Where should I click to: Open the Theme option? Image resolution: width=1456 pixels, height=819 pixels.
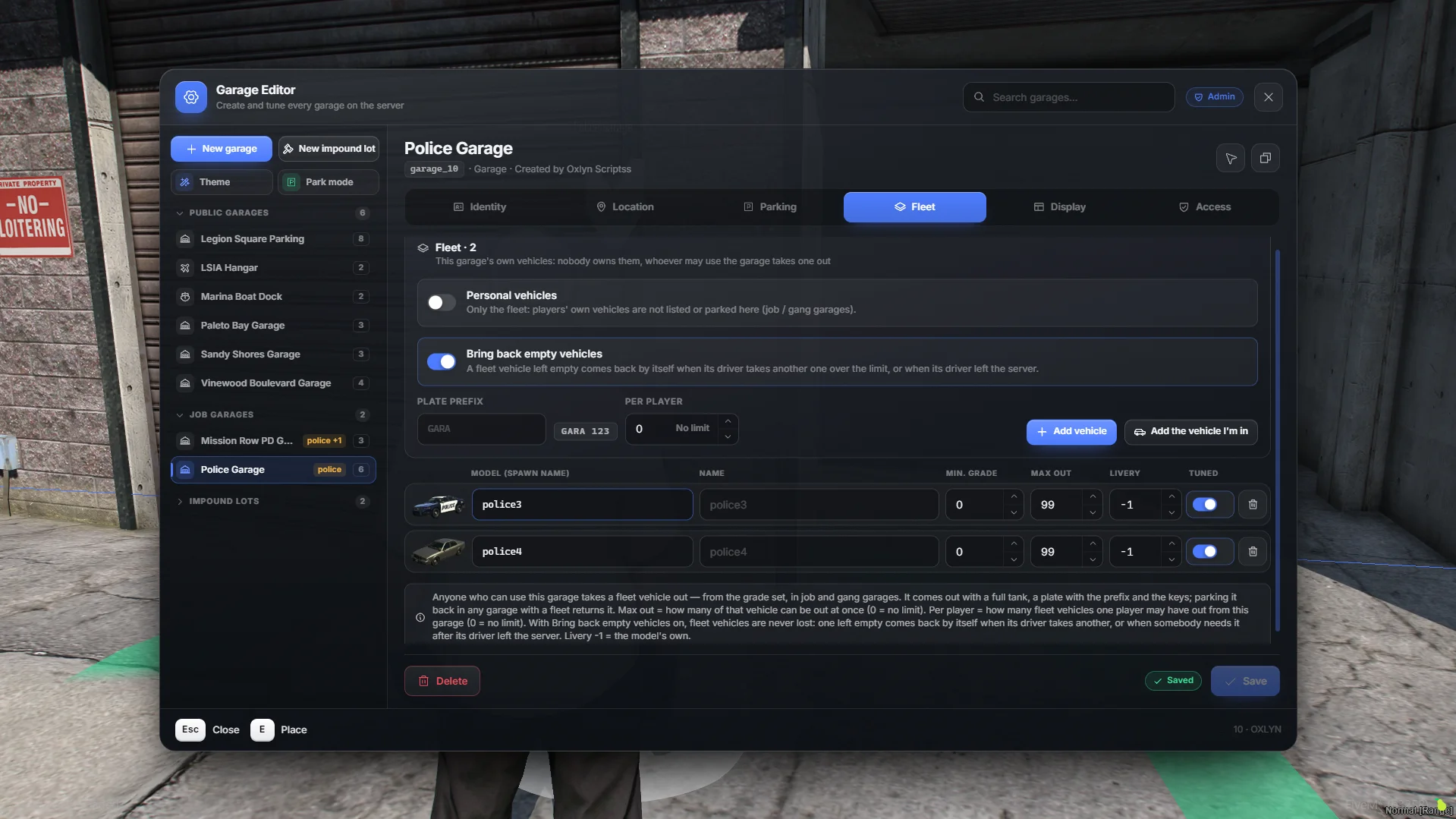pos(222,182)
